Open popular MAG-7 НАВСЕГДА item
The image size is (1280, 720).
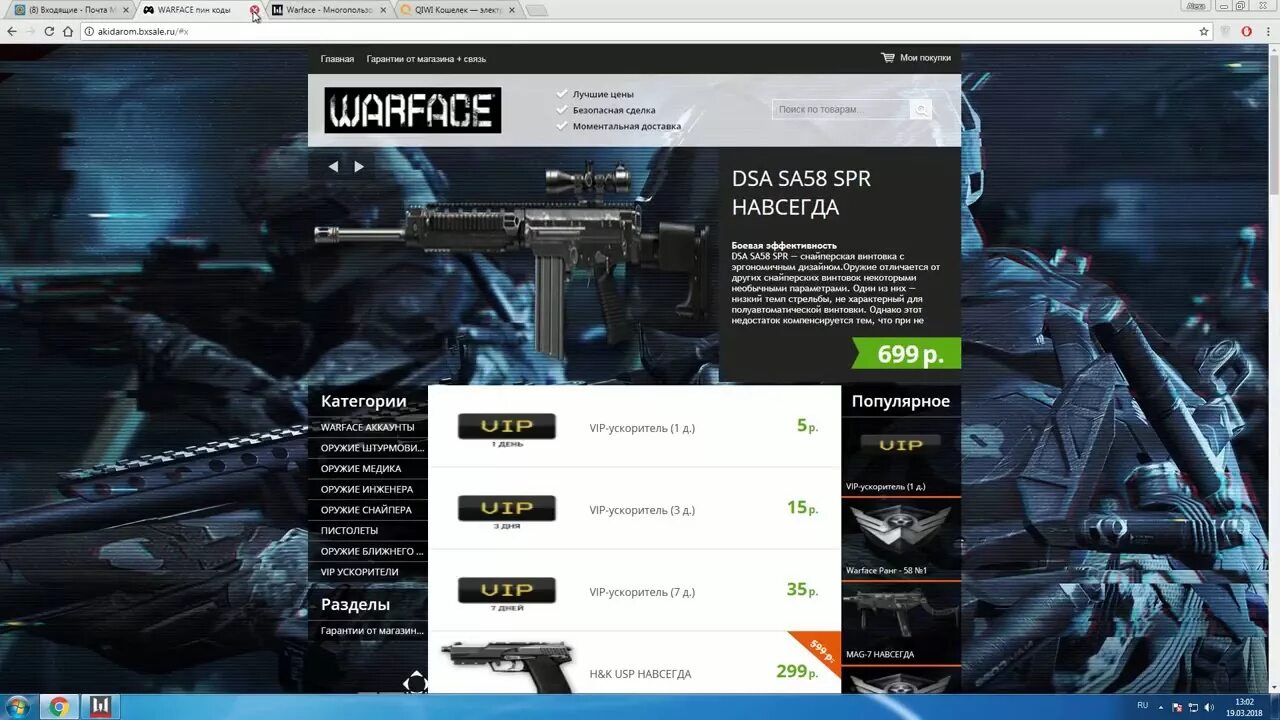coord(901,623)
